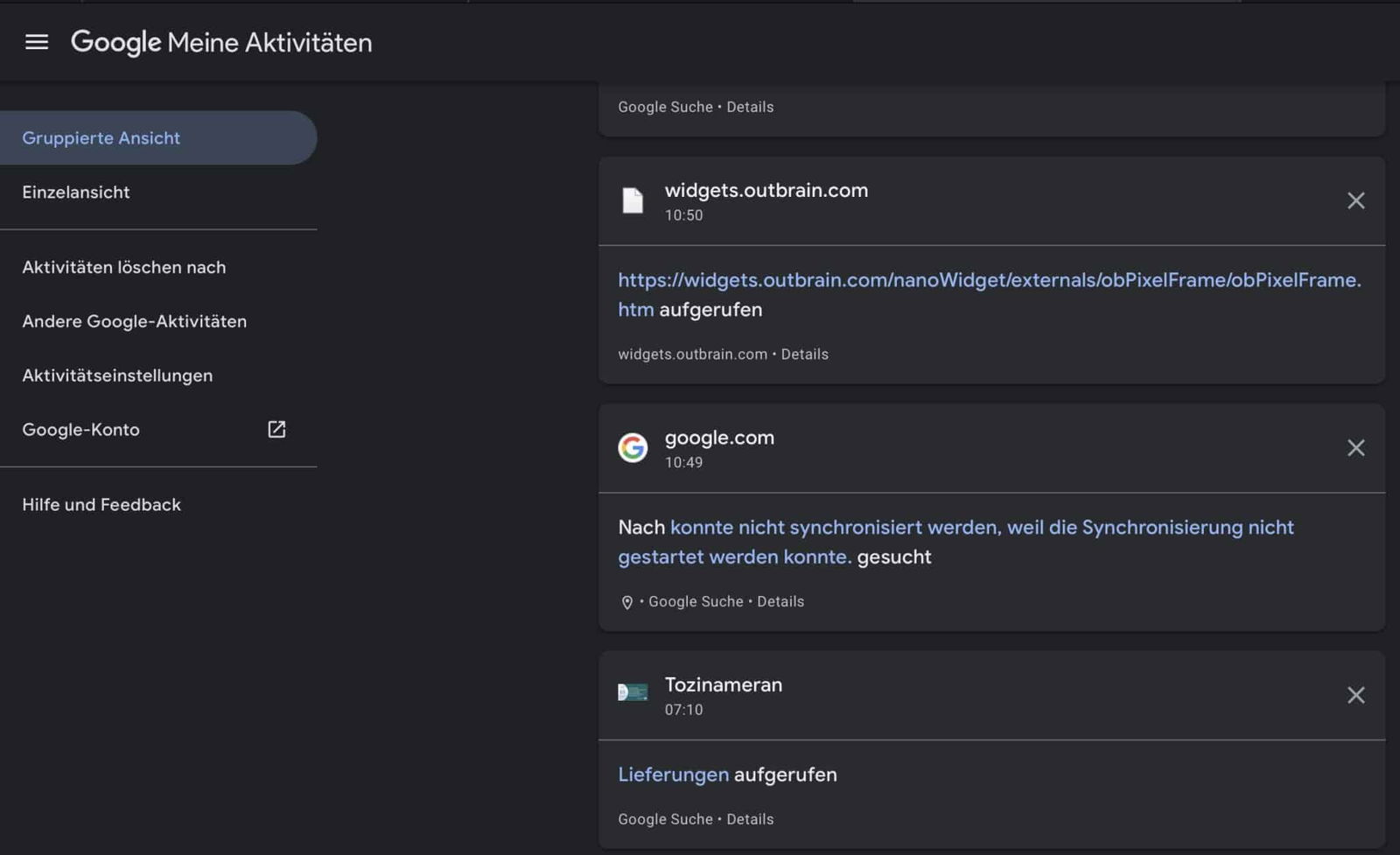
Task: Open Details in the topmost partial card
Action: [750, 108]
